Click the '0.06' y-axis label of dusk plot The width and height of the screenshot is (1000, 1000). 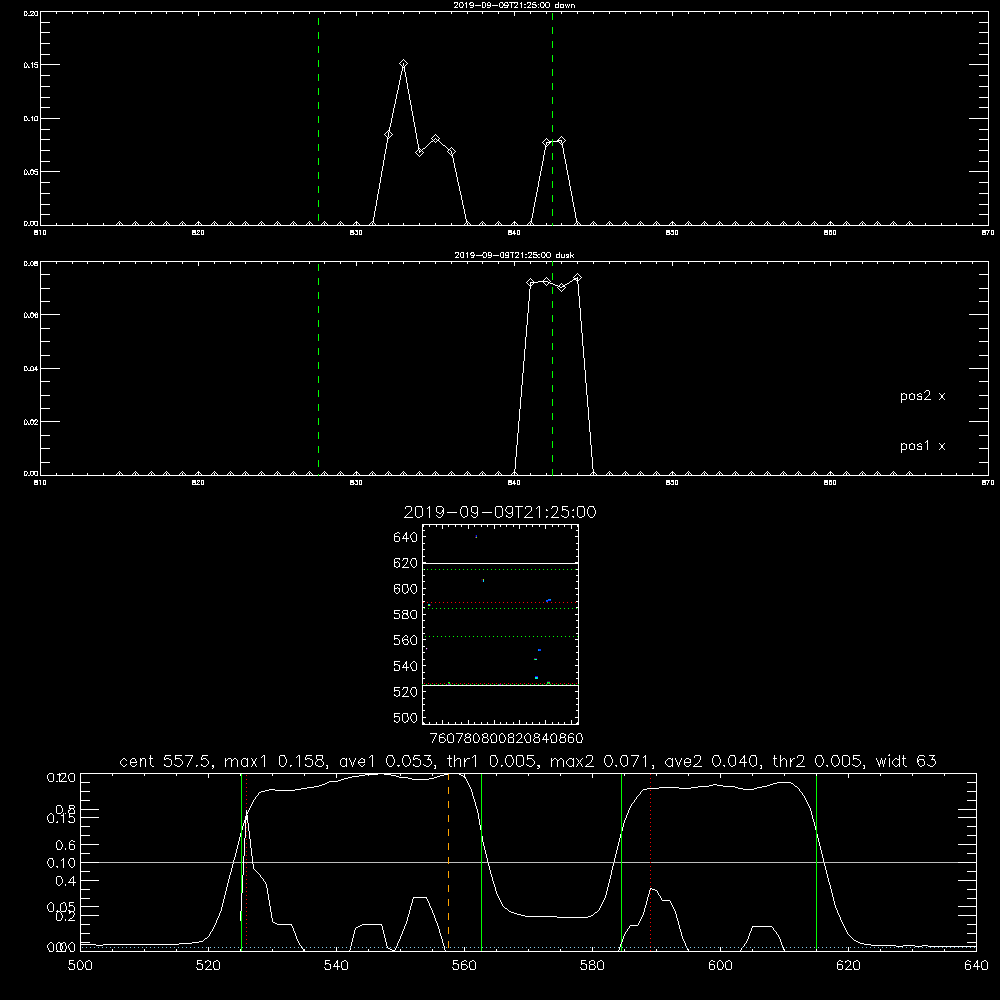tap(31, 315)
